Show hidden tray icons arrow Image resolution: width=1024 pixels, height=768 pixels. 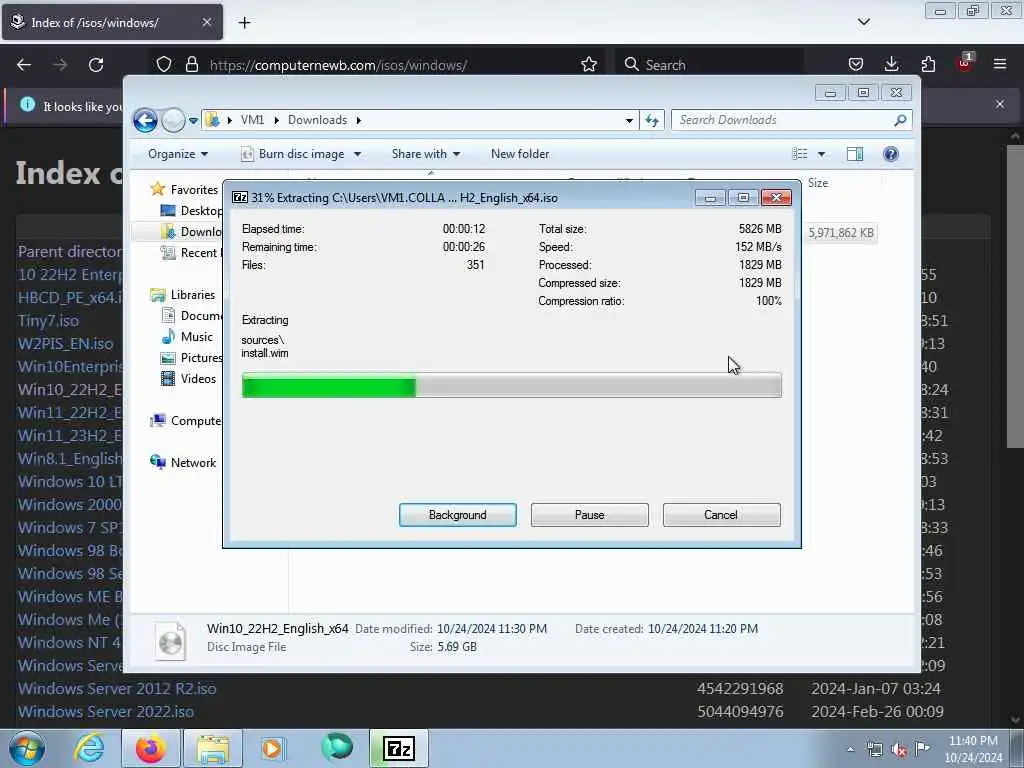click(850, 749)
